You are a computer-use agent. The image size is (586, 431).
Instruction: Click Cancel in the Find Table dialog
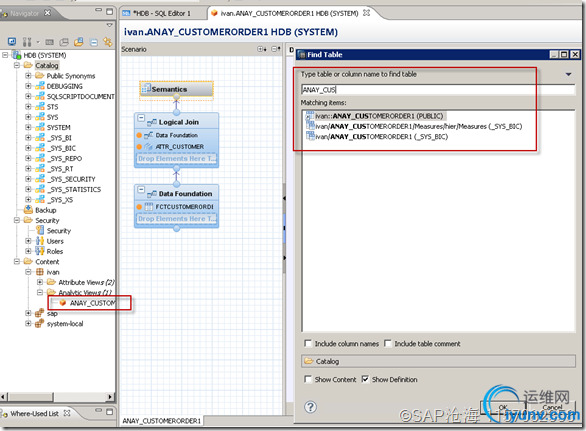pyautogui.click(x=552, y=407)
